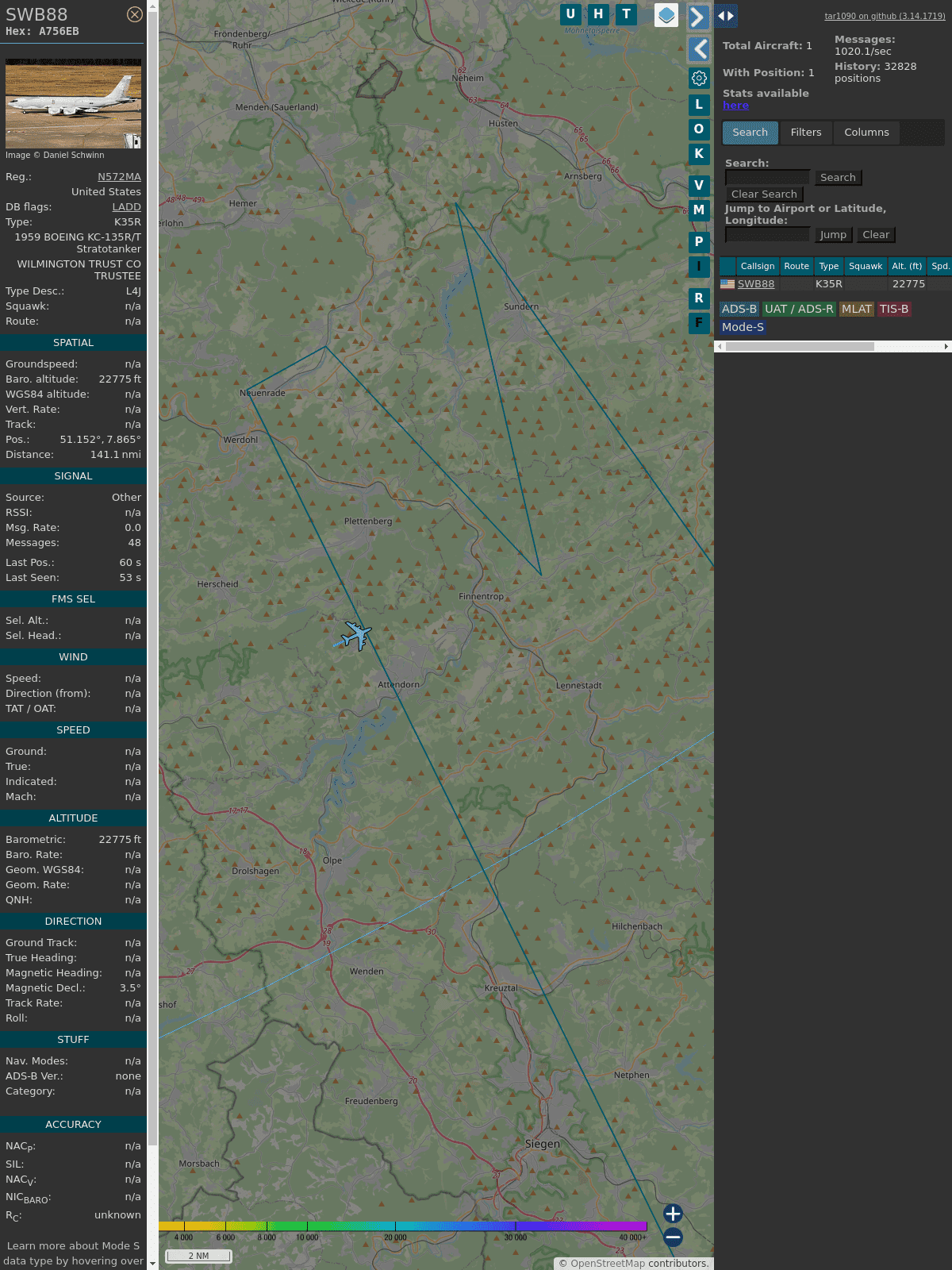Focus the Jump to Airport input field

767,235
